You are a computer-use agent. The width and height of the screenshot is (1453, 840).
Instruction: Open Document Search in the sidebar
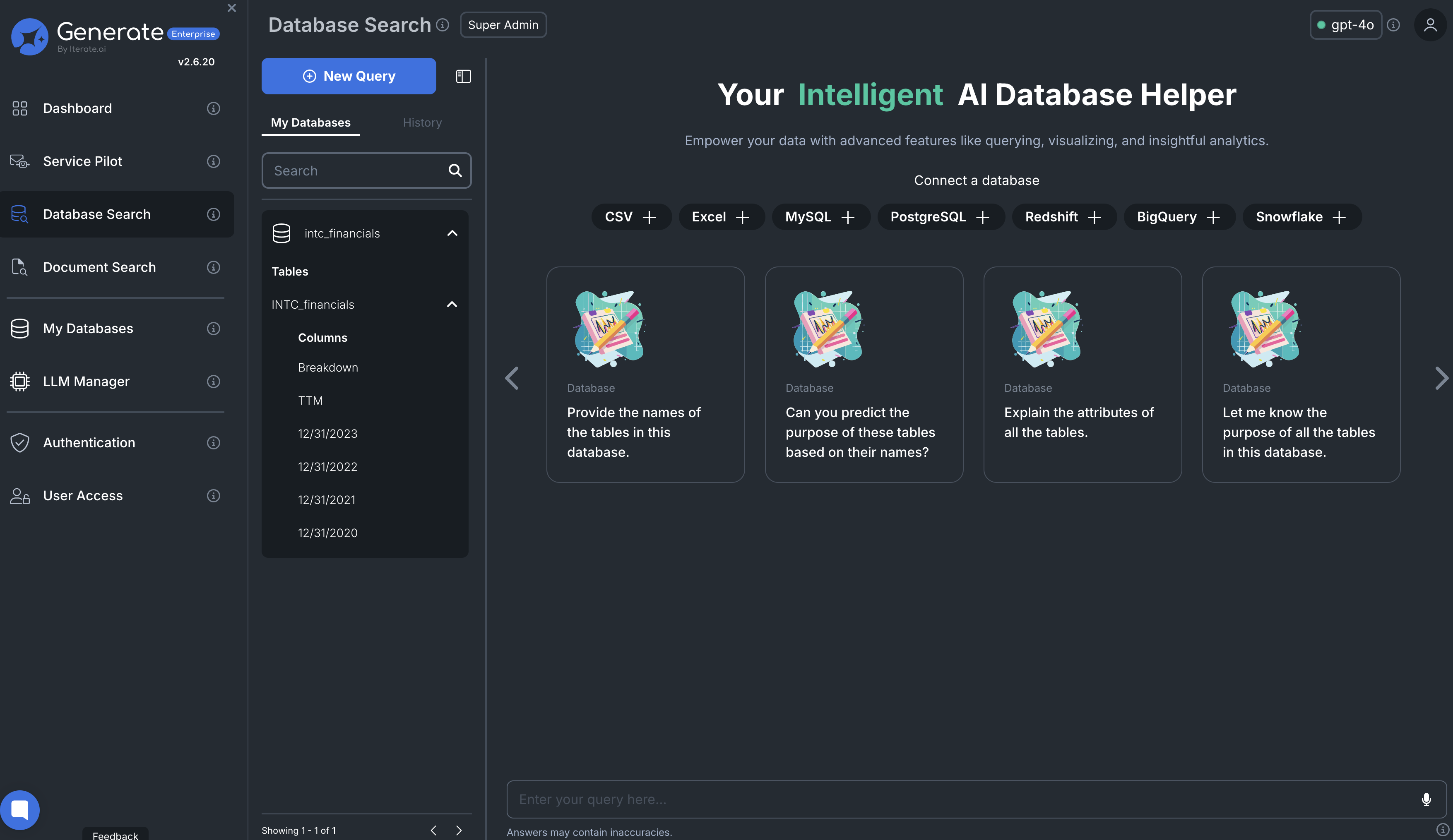tap(99, 267)
